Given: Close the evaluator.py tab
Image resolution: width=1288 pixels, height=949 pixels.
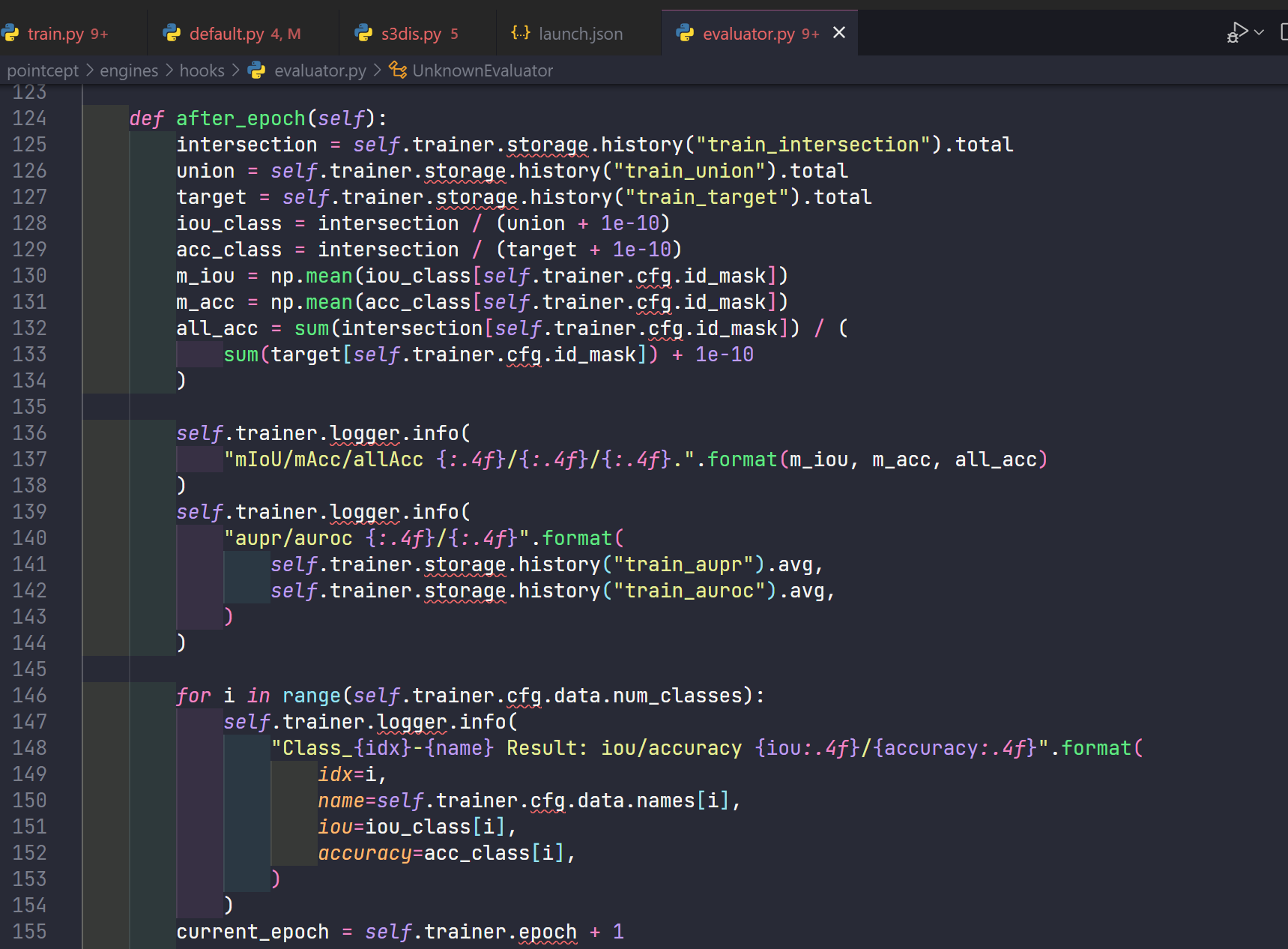Looking at the screenshot, I should point(839,33).
